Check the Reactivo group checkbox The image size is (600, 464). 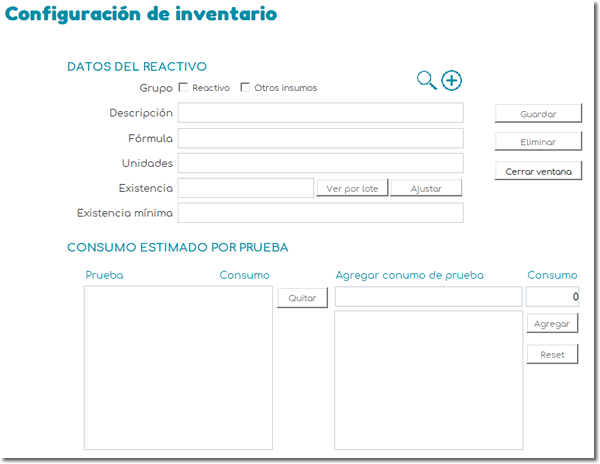point(183,88)
